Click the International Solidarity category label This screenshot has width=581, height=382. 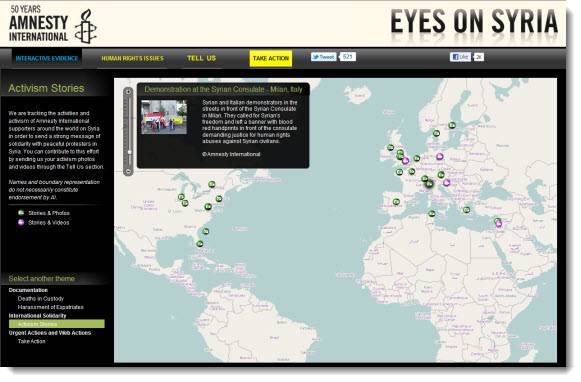click(x=37, y=316)
